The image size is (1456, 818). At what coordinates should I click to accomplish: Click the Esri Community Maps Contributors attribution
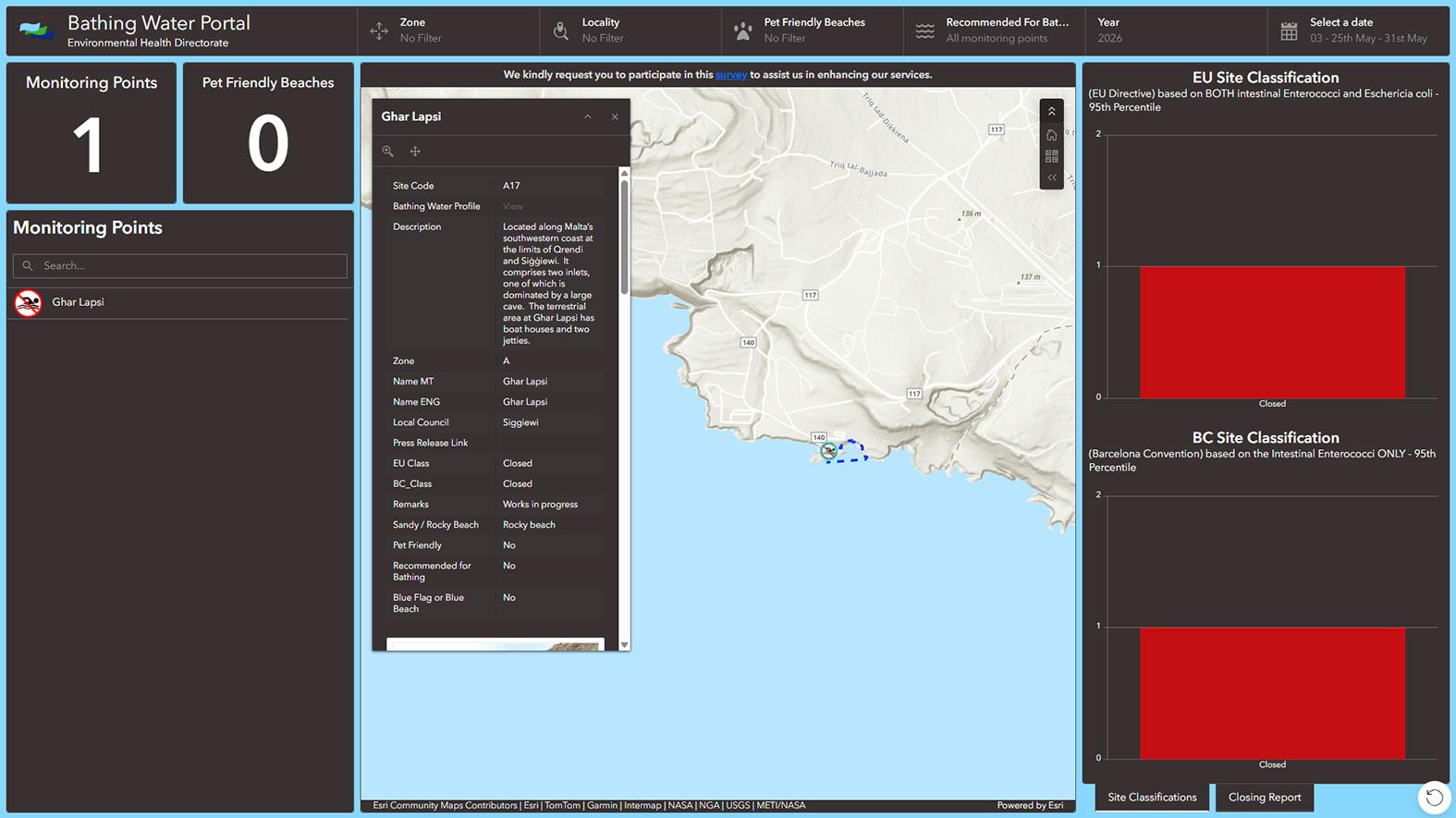[445, 806]
